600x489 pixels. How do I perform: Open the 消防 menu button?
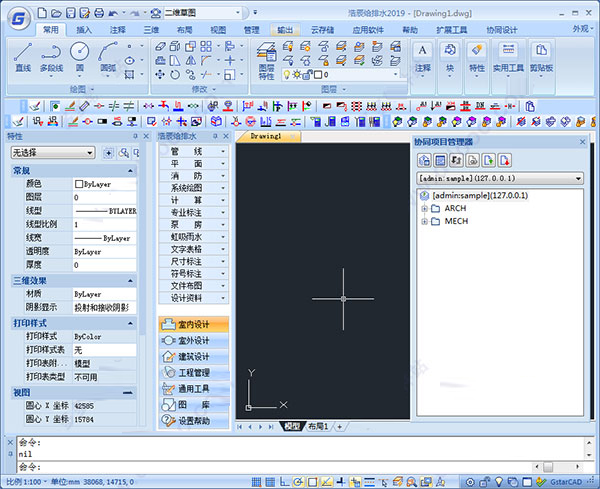coord(194,176)
